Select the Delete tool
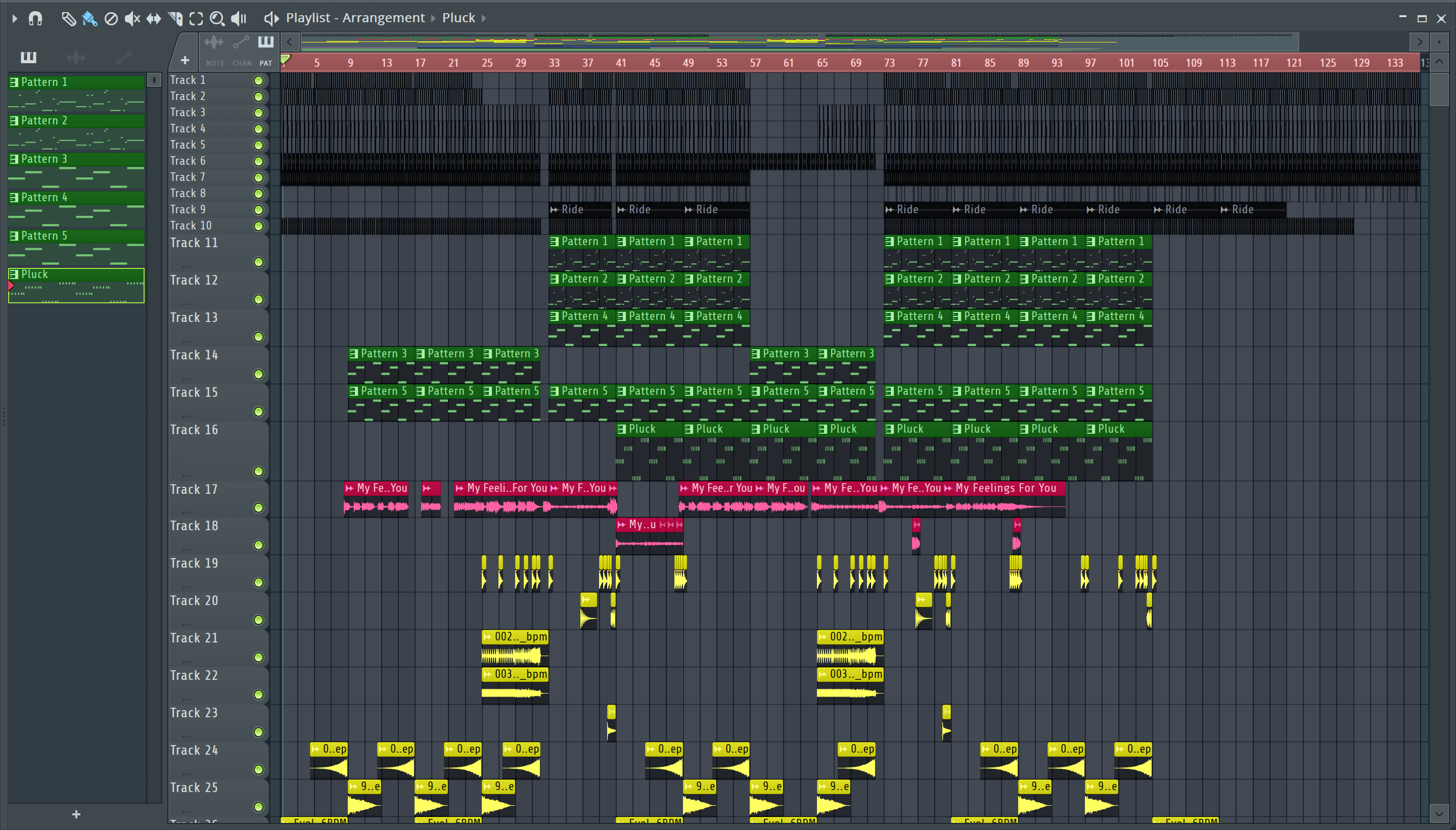This screenshot has width=1456, height=830. tap(111, 19)
